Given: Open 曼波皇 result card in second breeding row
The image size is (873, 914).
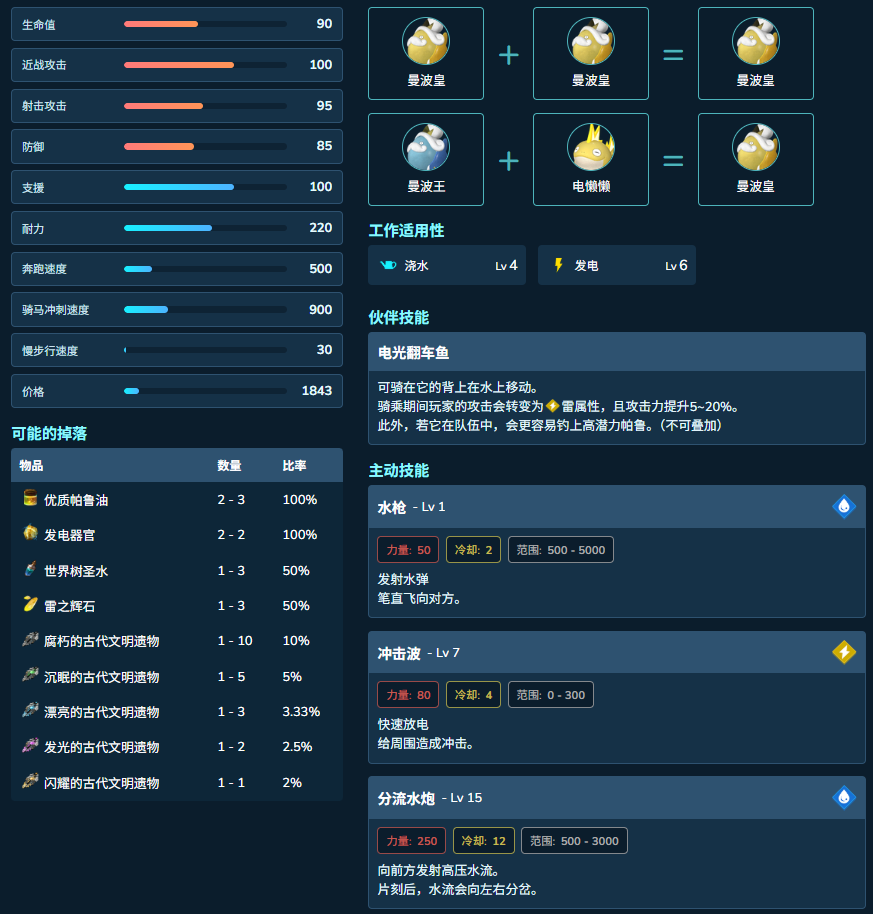Looking at the screenshot, I should pos(756,159).
